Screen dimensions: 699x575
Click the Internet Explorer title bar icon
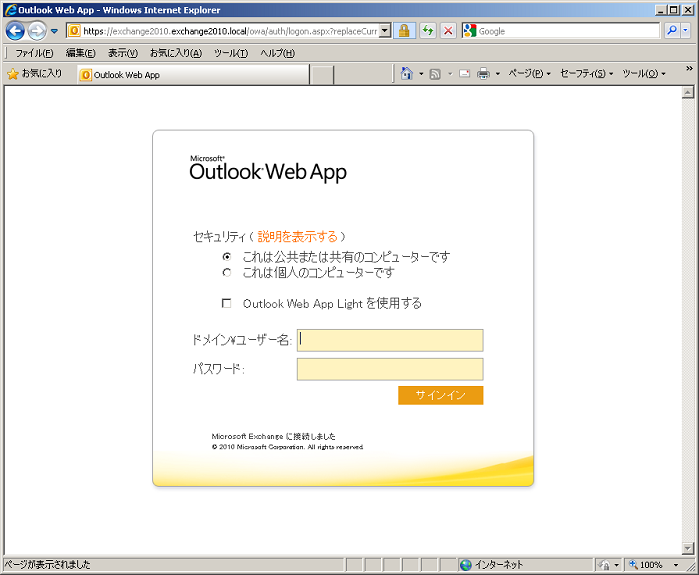[11, 10]
